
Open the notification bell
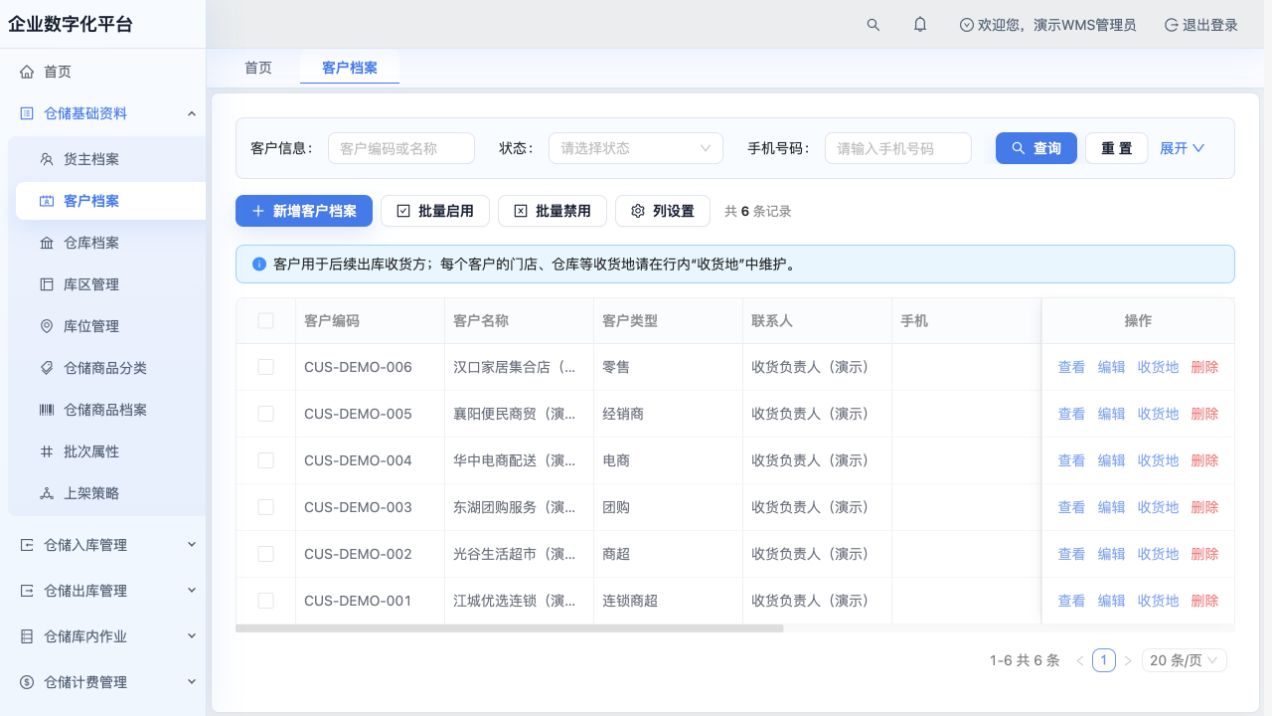coord(920,25)
